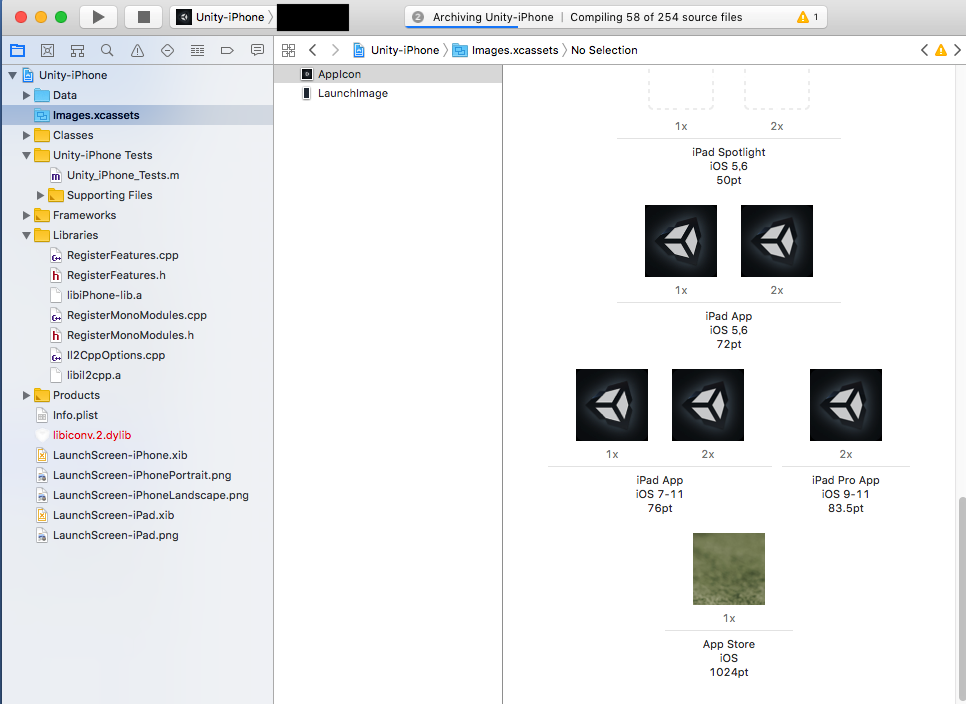This screenshot has height=704, width=966.
Task: Select iPad App 76pt 1x icon
Action: (612, 405)
